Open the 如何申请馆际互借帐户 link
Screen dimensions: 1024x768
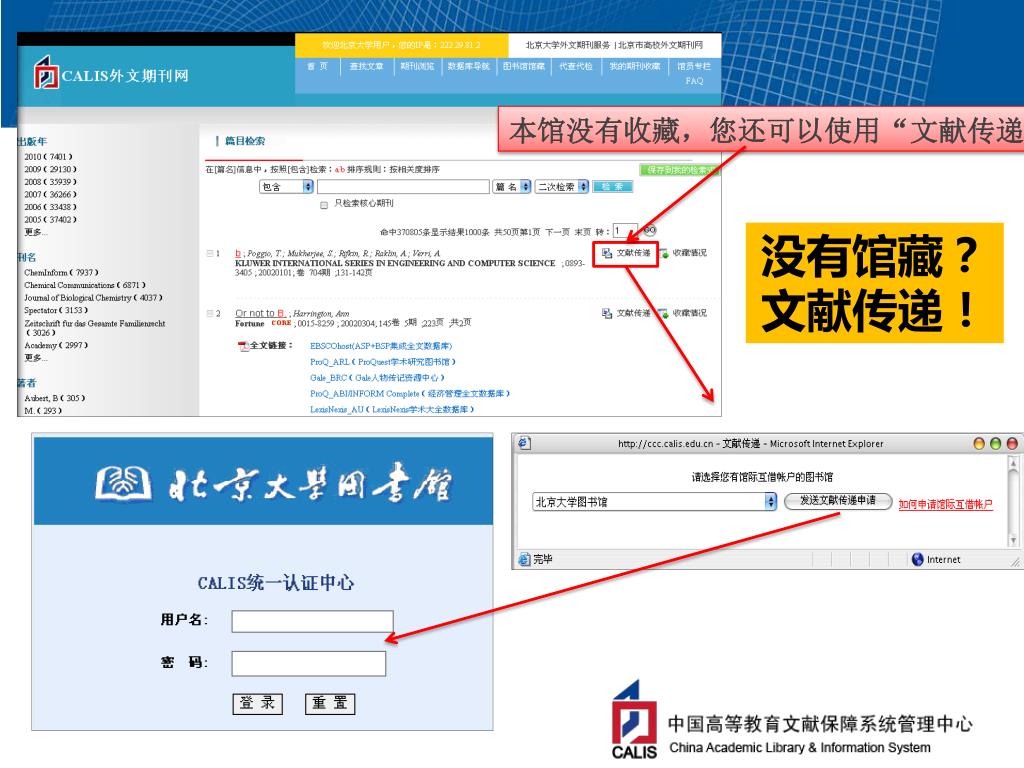(x=945, y=504)
